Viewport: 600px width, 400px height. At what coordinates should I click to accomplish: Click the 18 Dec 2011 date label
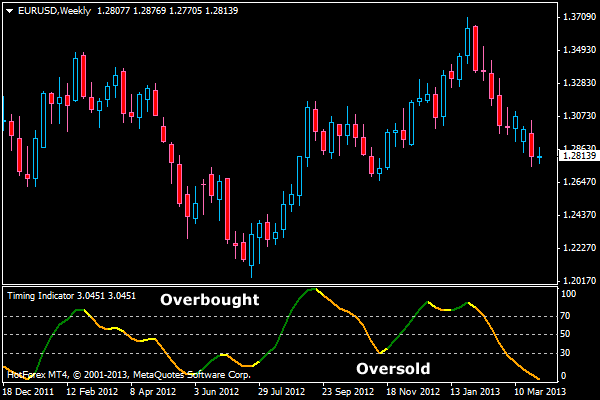tap(30, 392)
